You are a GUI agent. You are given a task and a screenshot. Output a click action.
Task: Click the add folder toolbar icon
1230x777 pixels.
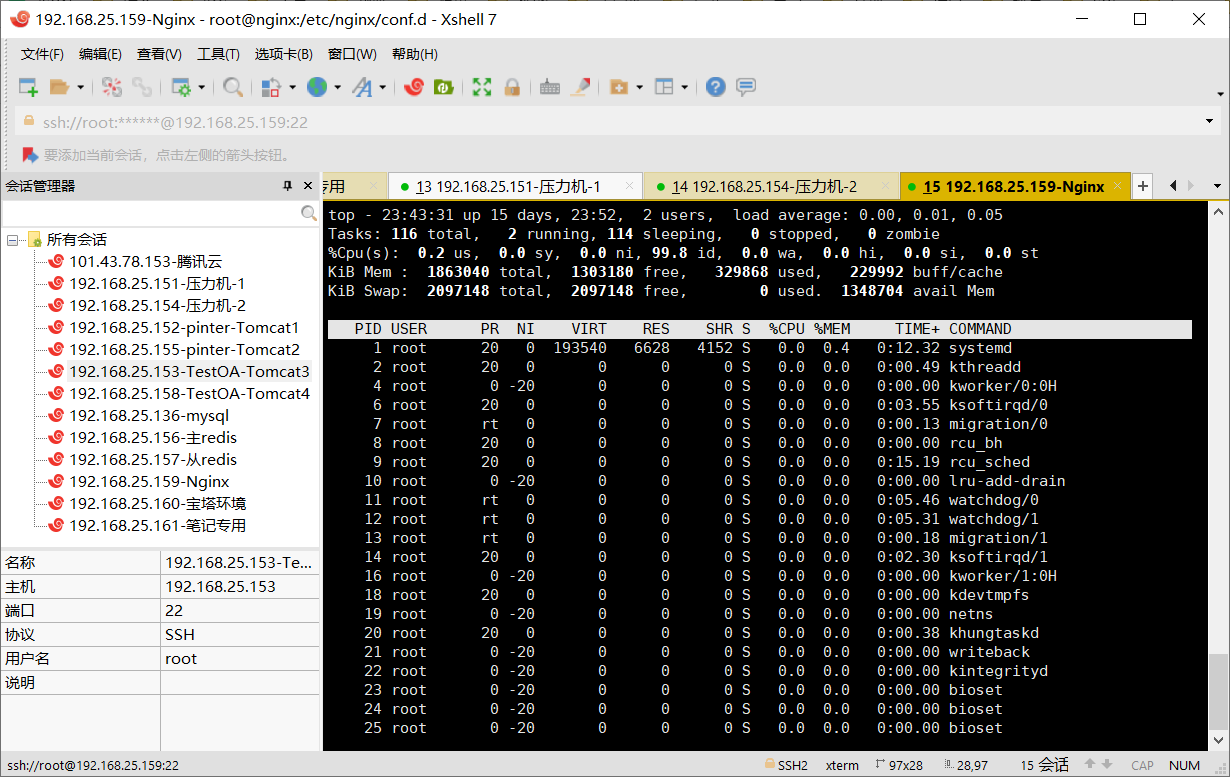click(x=618, y=87)
